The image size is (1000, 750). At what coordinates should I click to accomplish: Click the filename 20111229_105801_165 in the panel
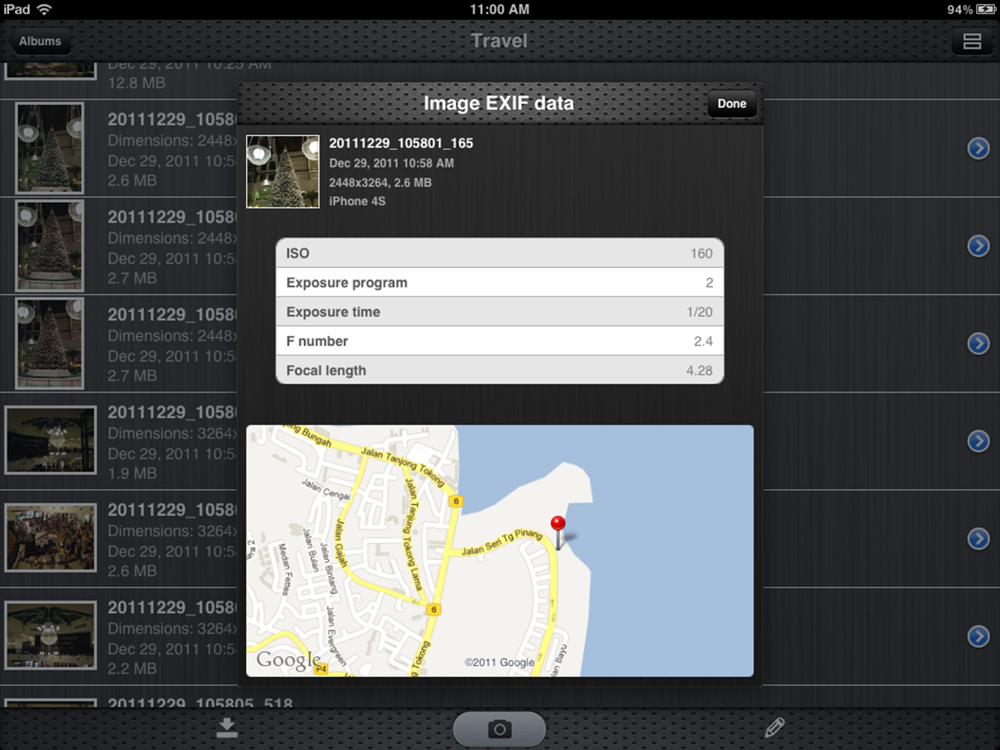coord(401,143)
